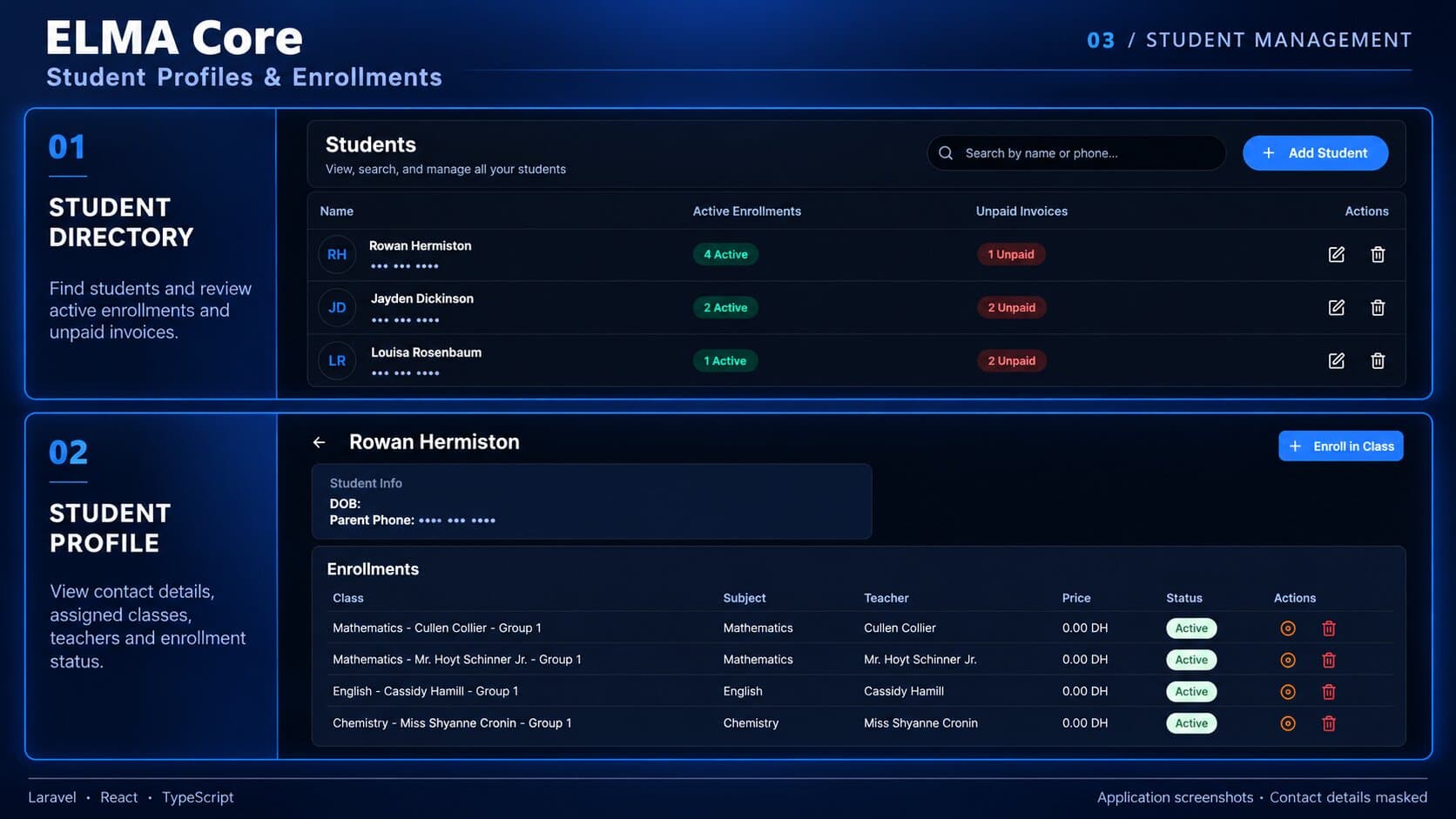This screenshot has height=819, width=1456.
Task: Click the Parent Phone line in Student Info
Action: pyautogui.click(x=412, y=520)
